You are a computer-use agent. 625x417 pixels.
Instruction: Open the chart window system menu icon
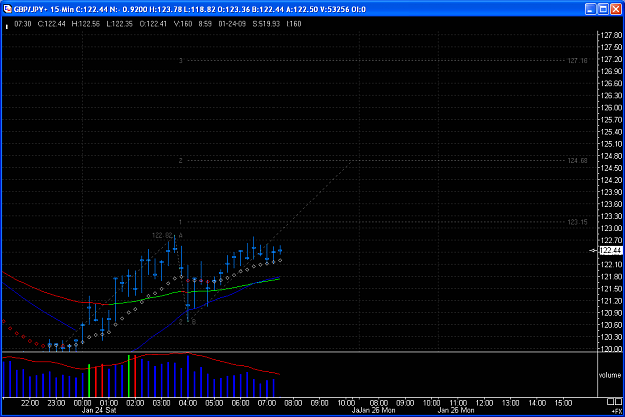(7, 9)
